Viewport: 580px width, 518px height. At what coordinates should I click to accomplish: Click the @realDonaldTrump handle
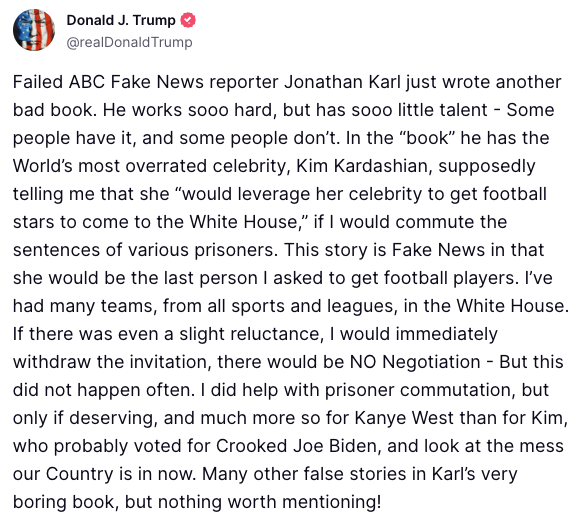click(129, 42)
